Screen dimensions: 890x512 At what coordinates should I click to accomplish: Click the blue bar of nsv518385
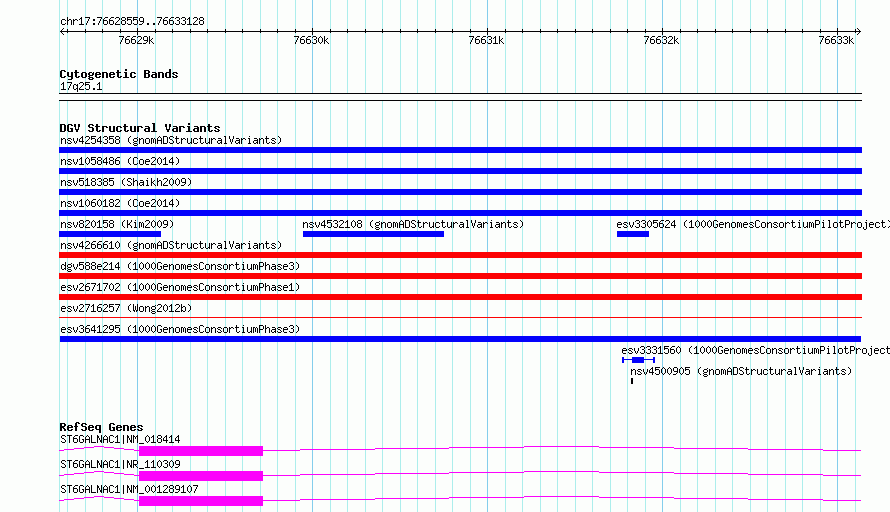[460, 192]
